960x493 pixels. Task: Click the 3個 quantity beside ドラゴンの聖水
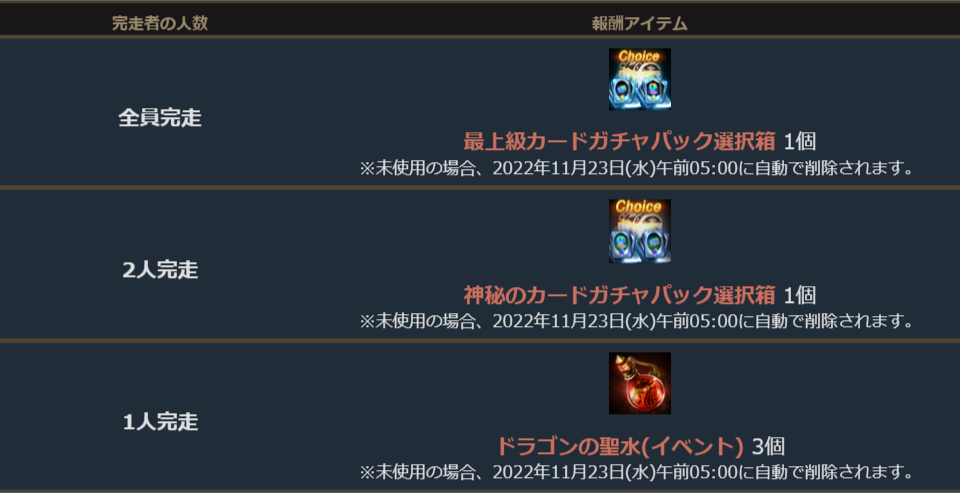[768, 447]
